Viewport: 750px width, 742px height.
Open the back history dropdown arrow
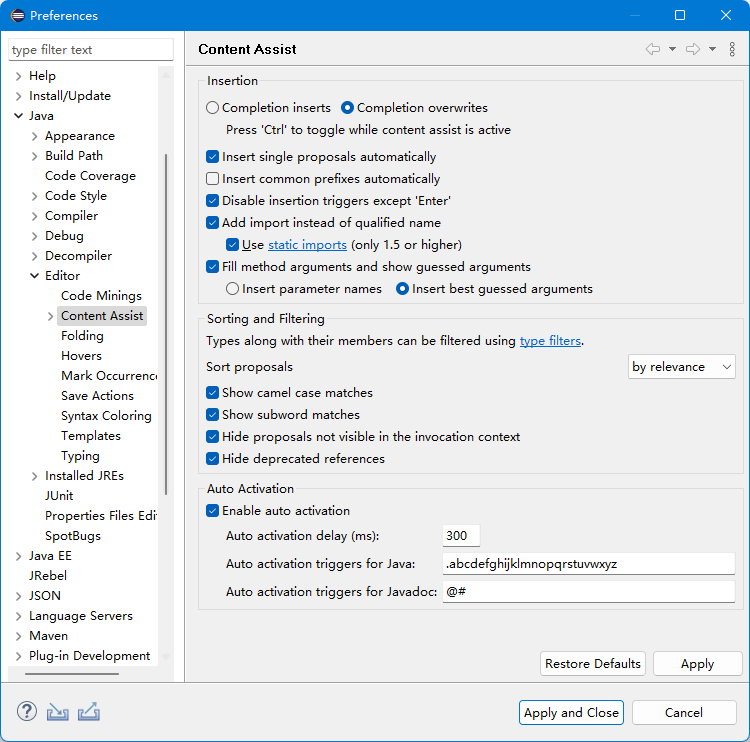[x=672, y=49]
